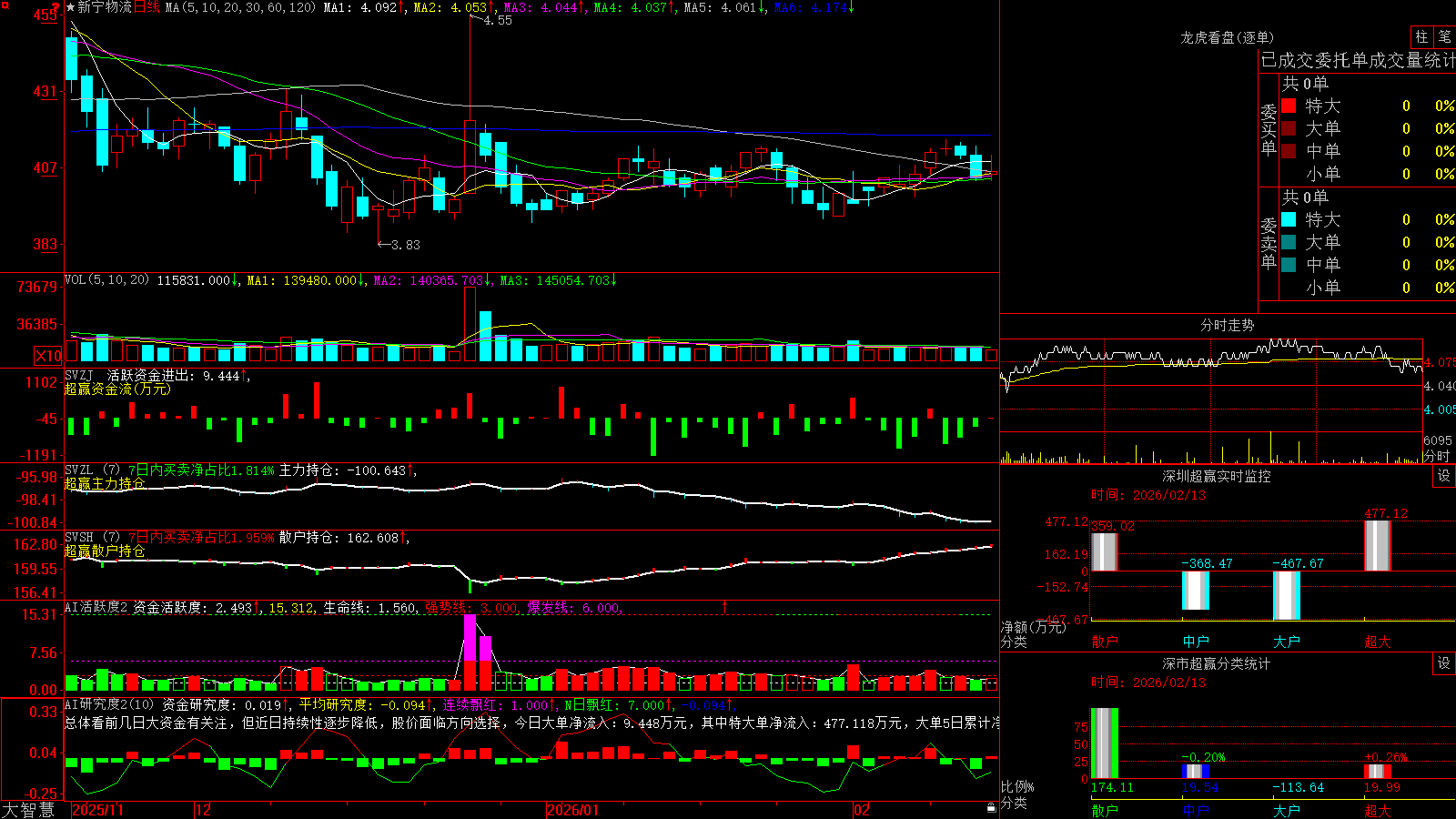
Task: Select the red 特大 buy order swatch
Action: (1289, 106)
